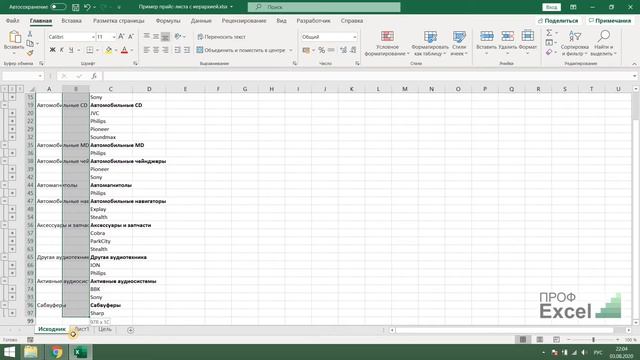Image resolution: width=640 pixels, height=360 pixels.
Task: Toggle the AutoSave (Автосохранение) switch
Action: [58, 7]
